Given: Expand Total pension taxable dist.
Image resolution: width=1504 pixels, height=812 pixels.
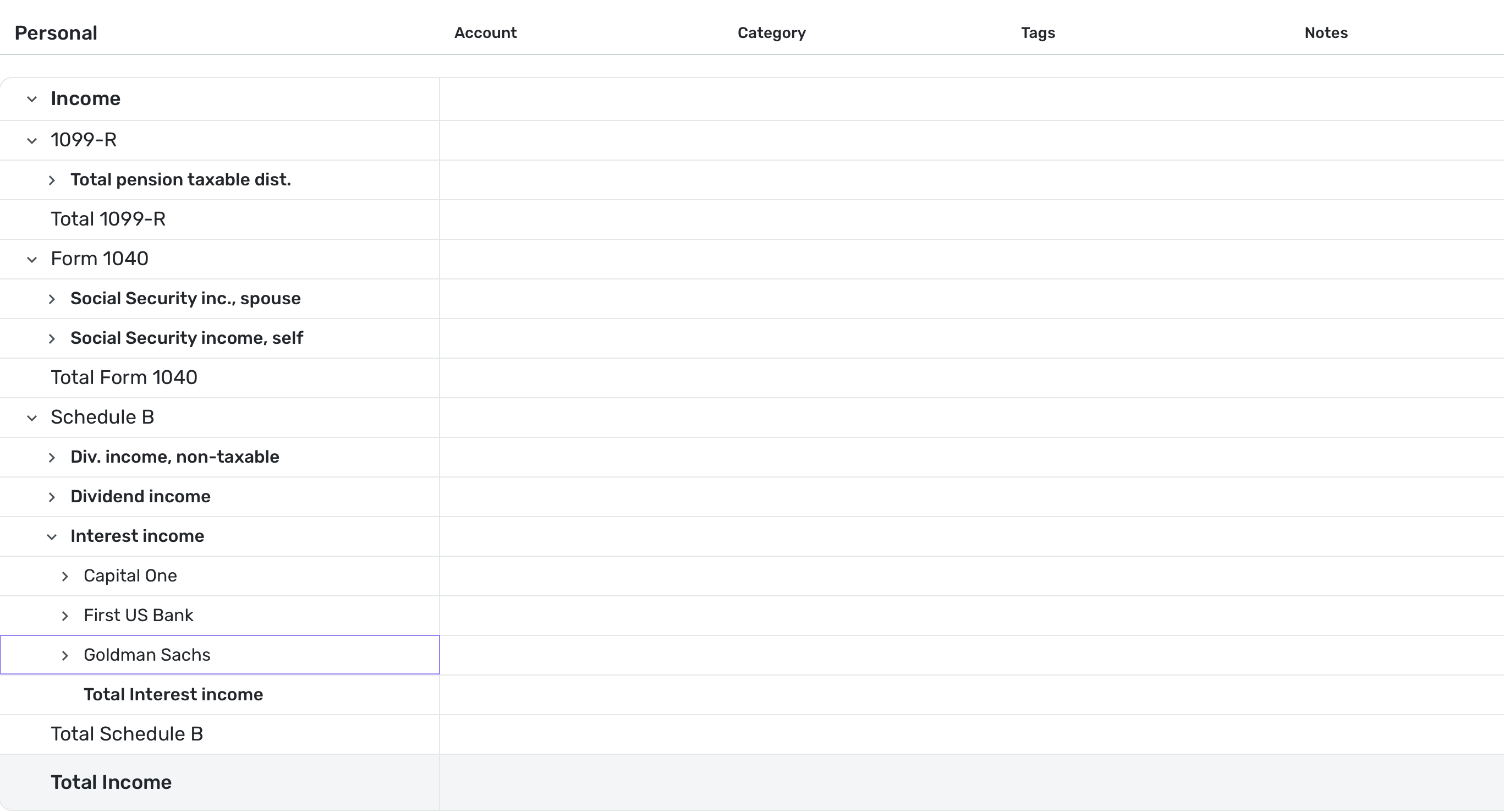Looking at the screenshot, I should [52, 180].
